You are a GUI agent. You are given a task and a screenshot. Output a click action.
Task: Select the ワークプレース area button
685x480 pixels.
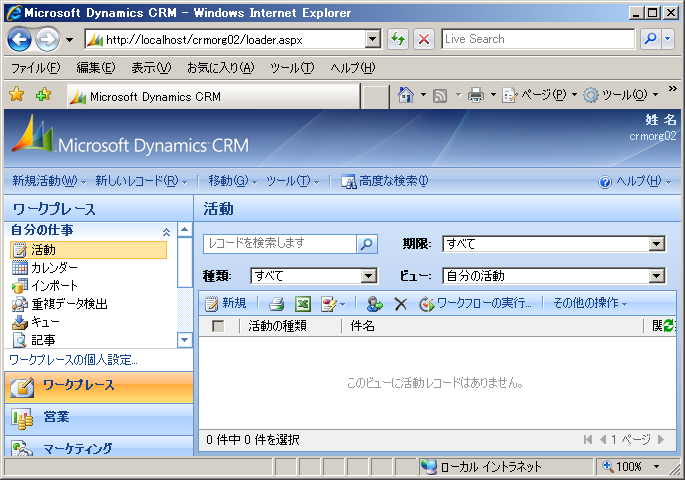[99, 387]
